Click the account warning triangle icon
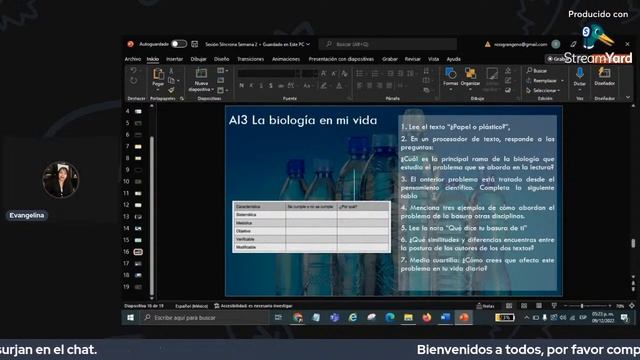The height and width of the screenshot is (360, 640). tap(487, 44)
